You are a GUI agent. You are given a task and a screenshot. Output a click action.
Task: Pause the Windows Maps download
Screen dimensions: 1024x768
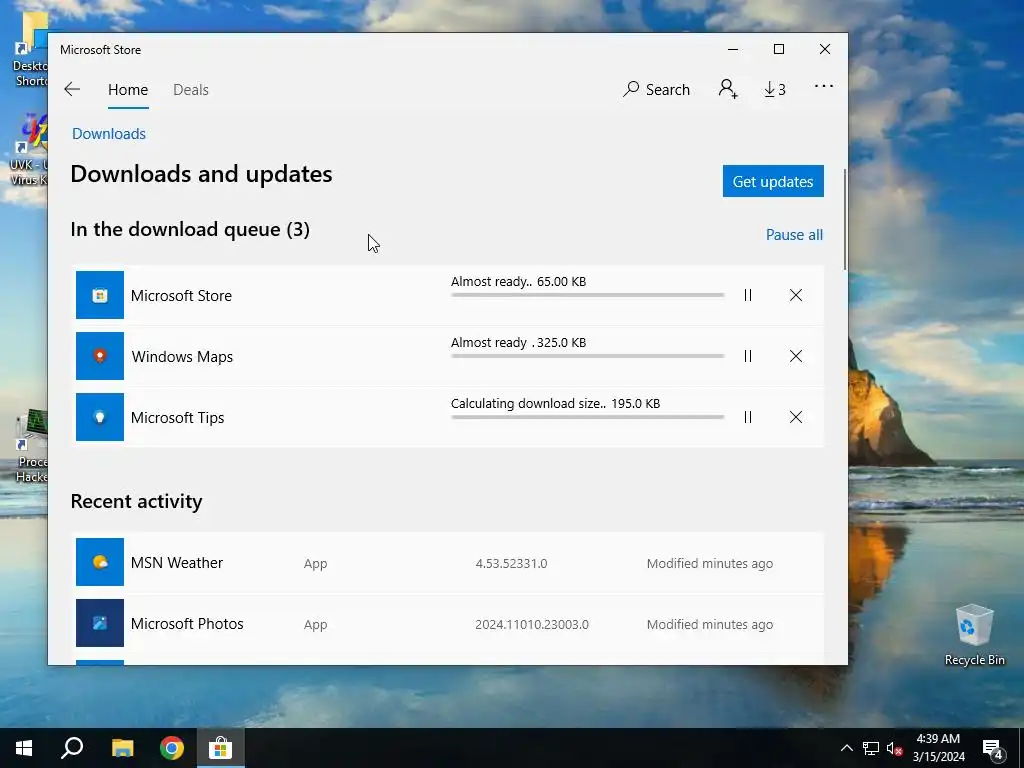[x=748, y=356]
